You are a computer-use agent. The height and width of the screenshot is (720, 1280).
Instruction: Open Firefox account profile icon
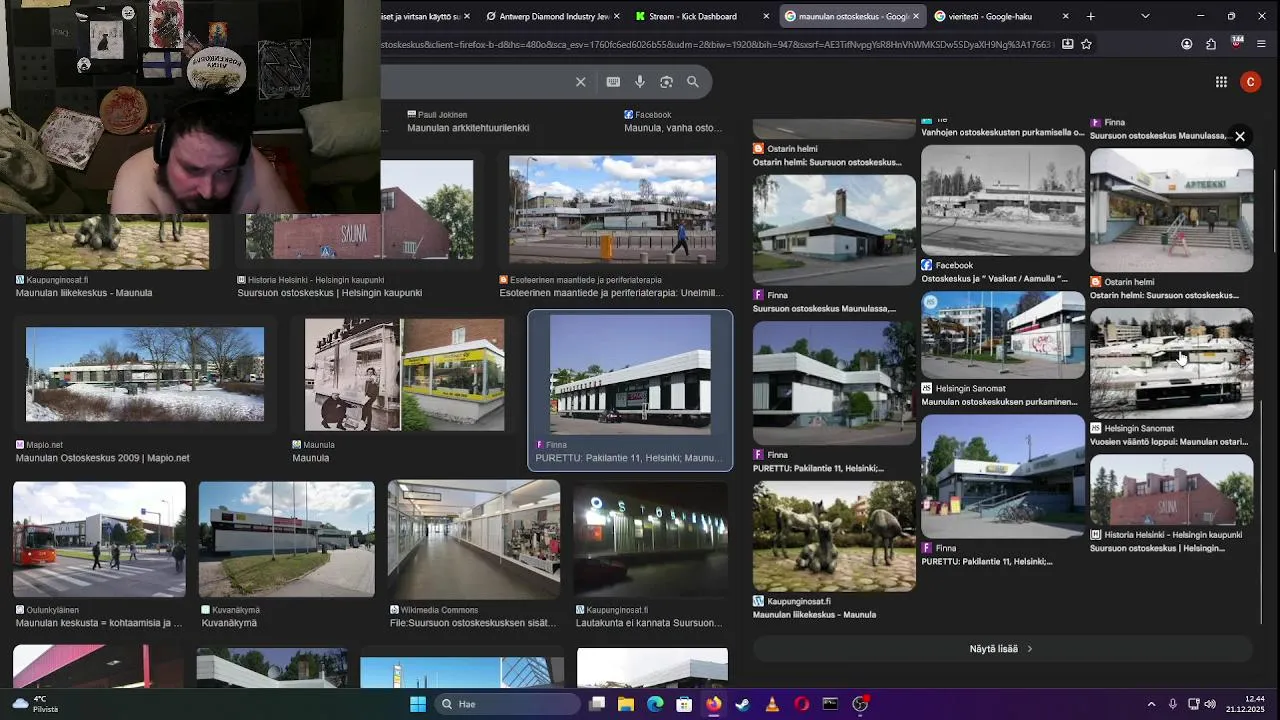click(x=1186, y=44)
